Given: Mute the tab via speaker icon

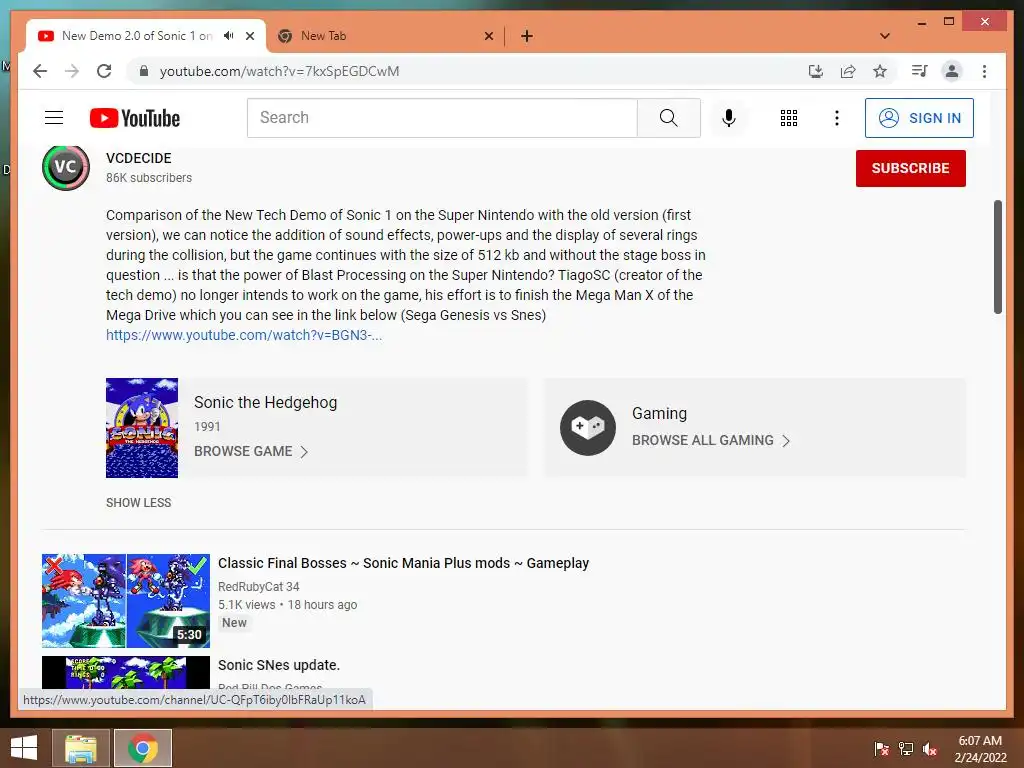Looking at the screenshot, I should pos(229,35).
